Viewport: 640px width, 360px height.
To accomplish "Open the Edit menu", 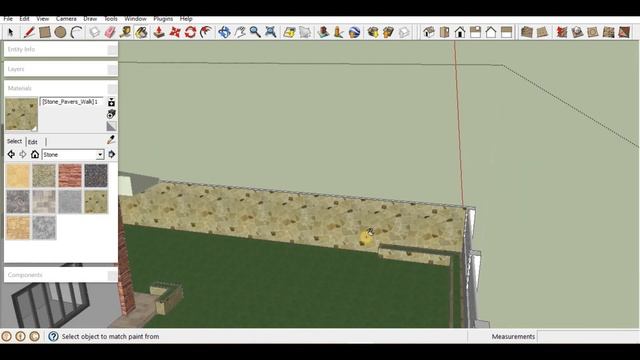I will click(x=24, y=19).
